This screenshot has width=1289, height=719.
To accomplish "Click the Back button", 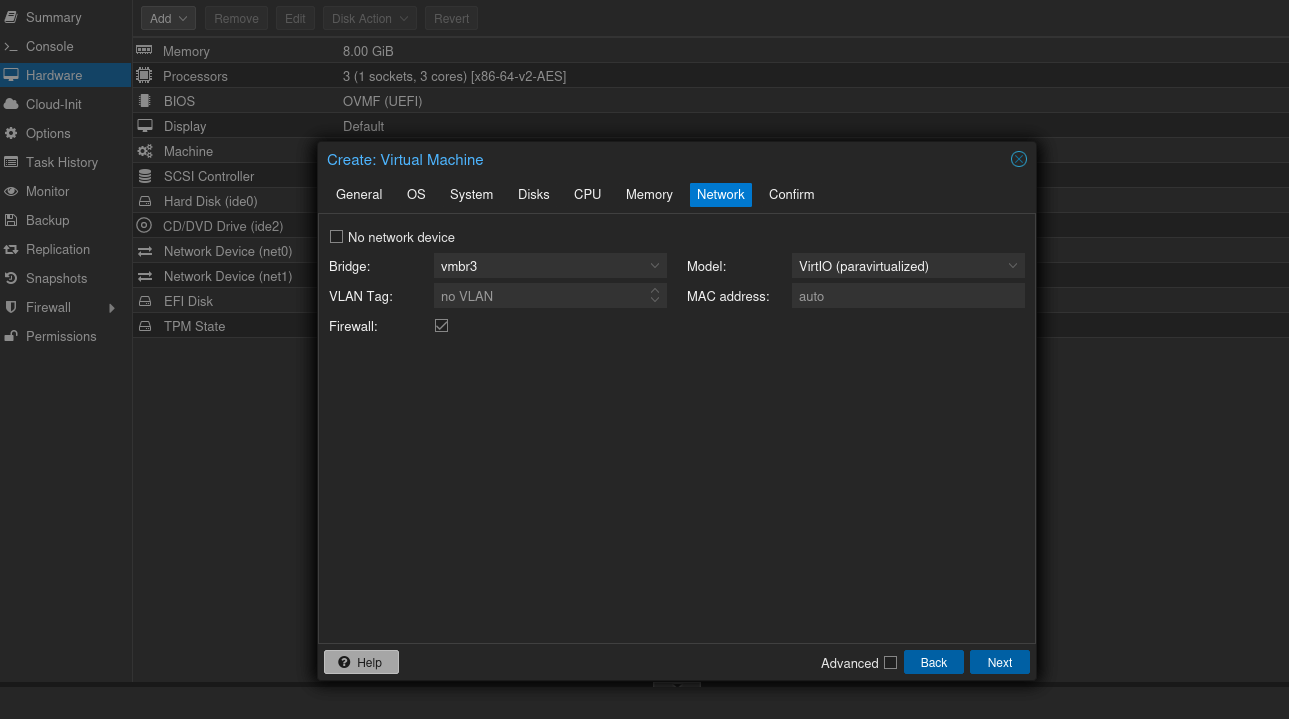I will [934, 662].
